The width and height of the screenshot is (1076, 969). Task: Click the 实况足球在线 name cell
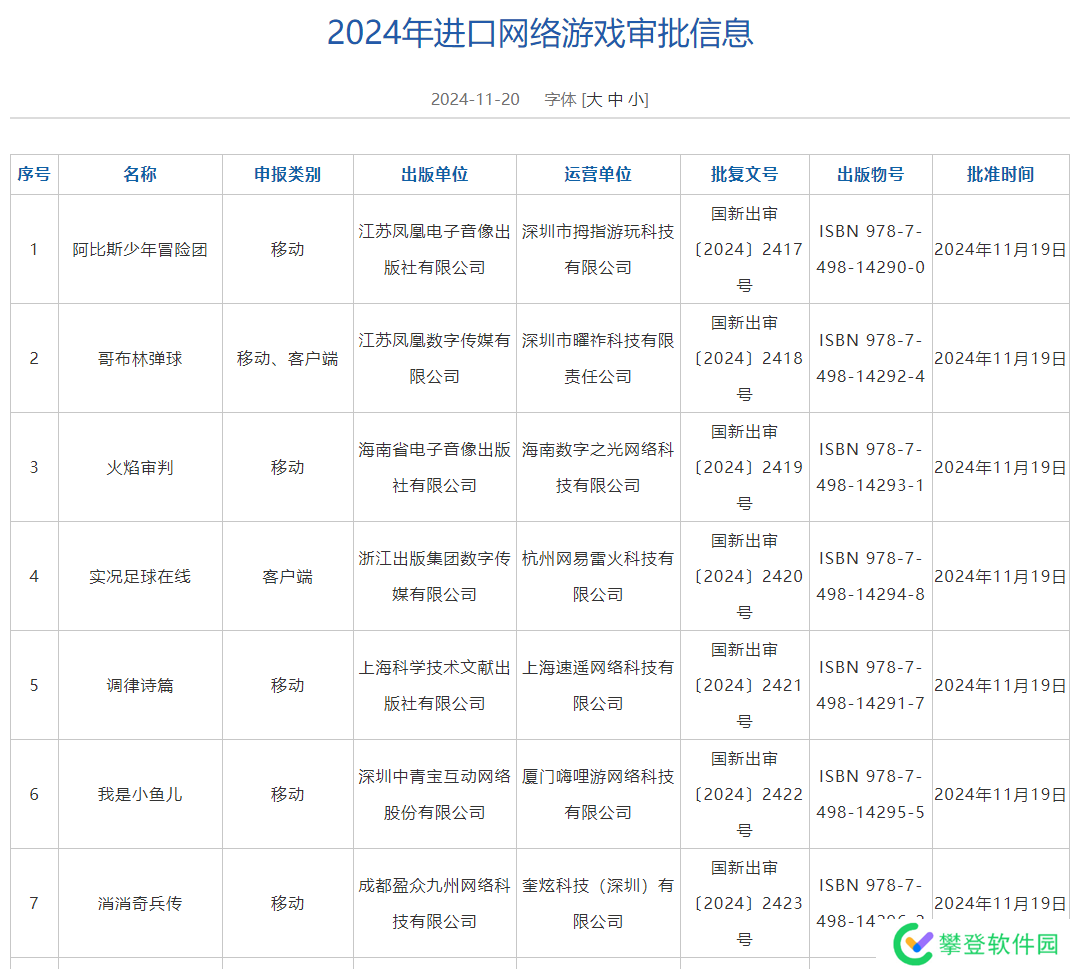click(x=140, y=576)
